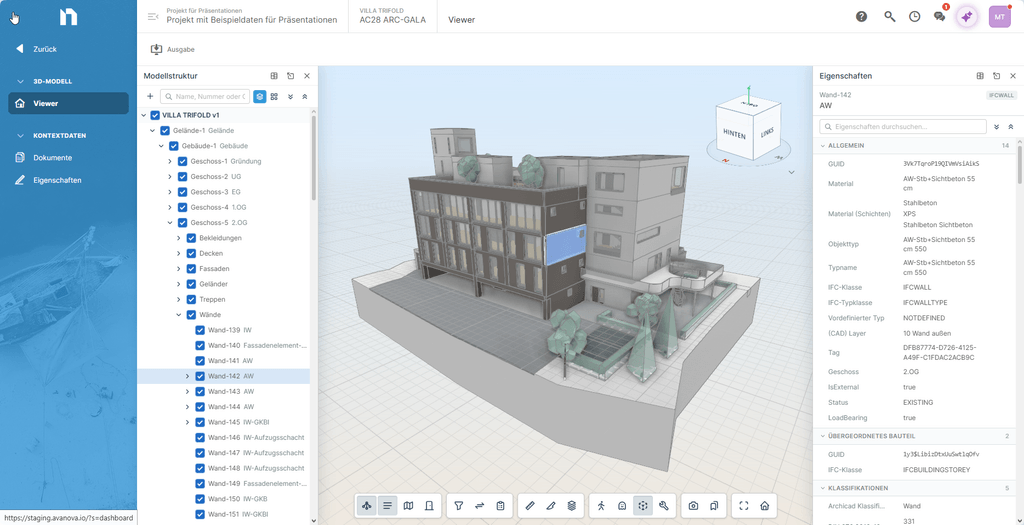Click the ghost mode icon in bottom toolbar
This screenshot has height=525, width=1024.
(x=622, y=505)
